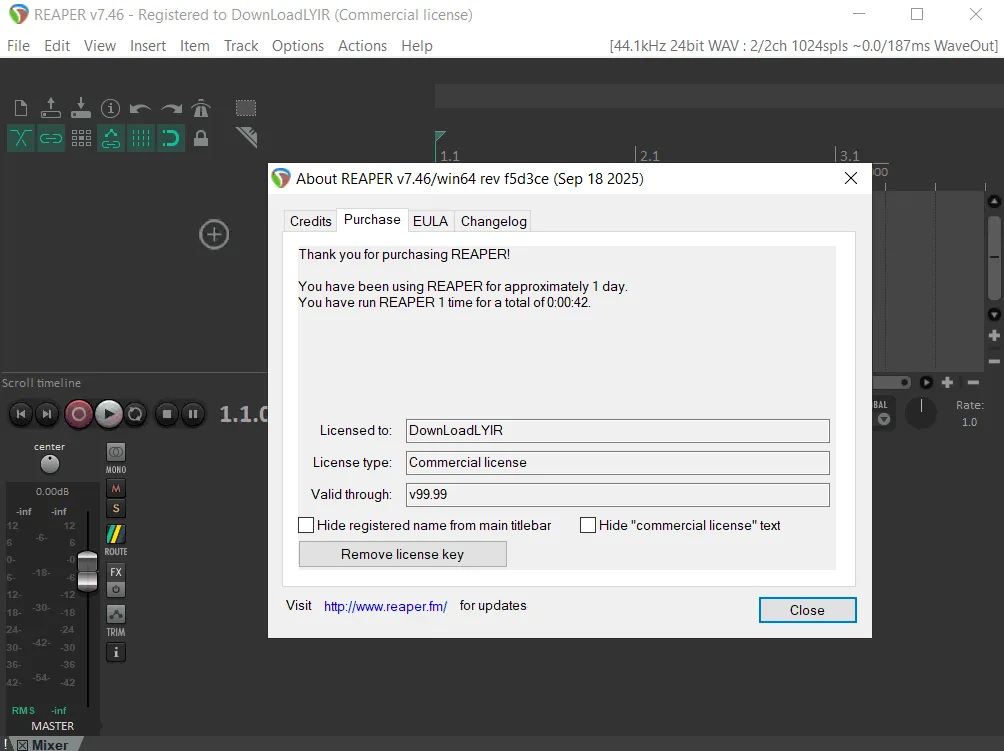1004x751 pixels.
Task: Create a new project with toolbar icon
Action: point(21,108)
